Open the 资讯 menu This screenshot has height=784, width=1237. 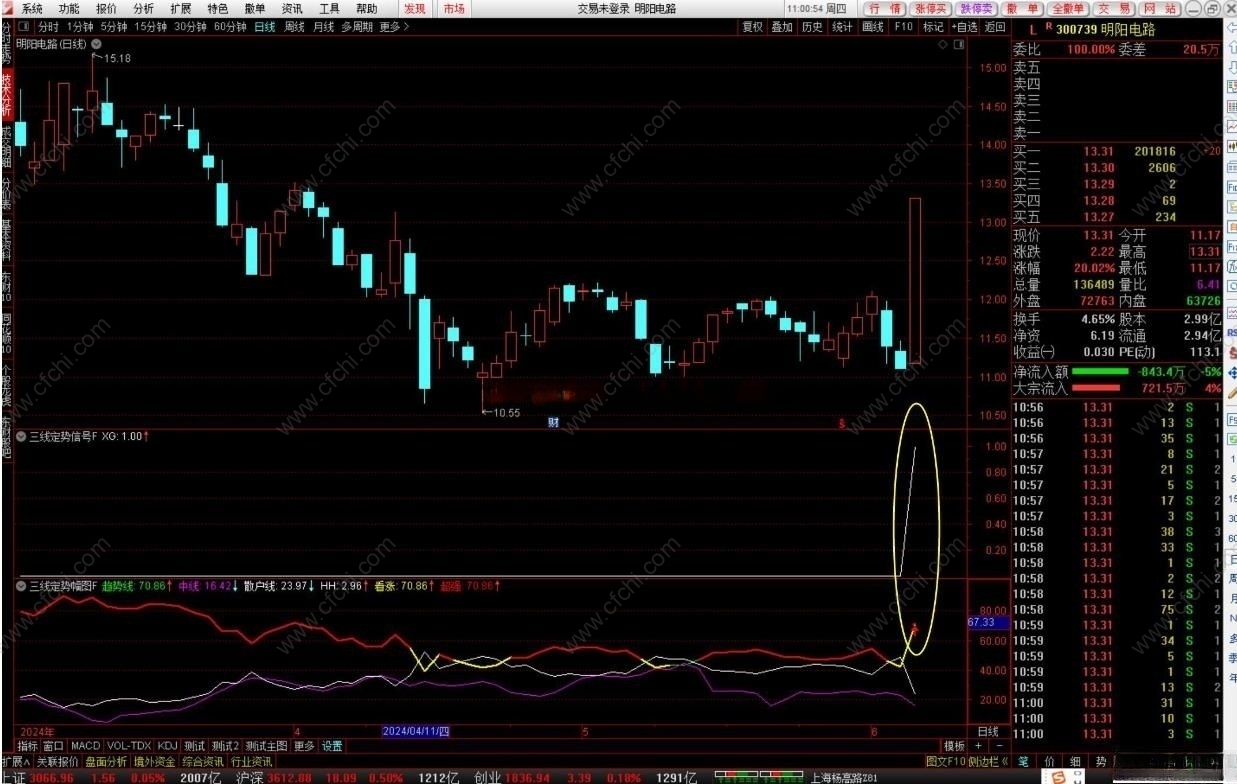tap(292, 8)
